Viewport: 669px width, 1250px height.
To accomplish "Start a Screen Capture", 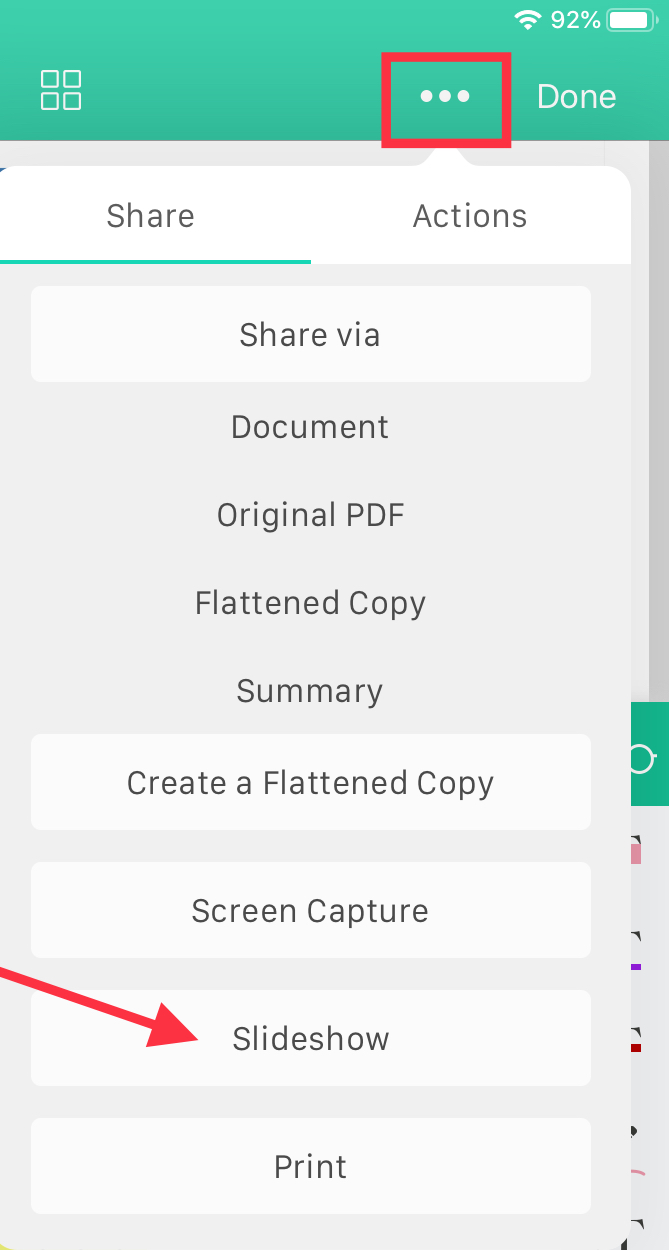I will (311, 910).
